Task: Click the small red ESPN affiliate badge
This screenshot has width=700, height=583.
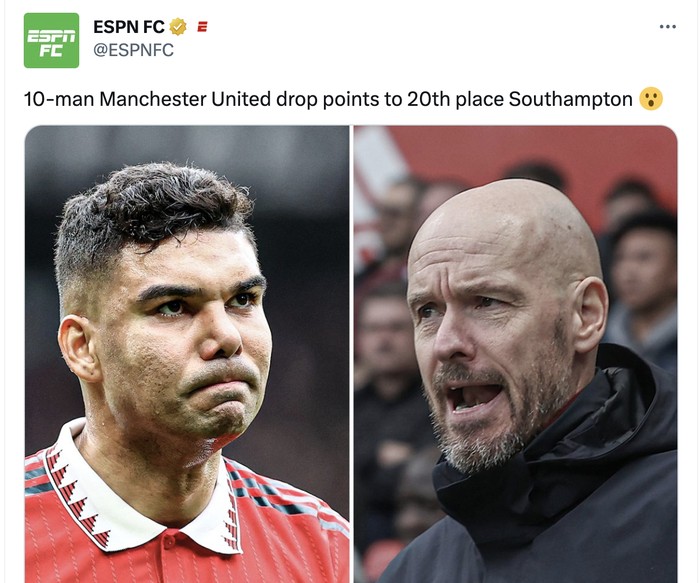Action: pos(201,27)
